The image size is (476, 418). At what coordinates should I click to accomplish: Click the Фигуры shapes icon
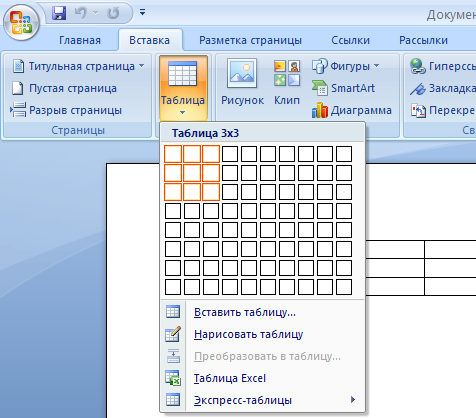319,66
